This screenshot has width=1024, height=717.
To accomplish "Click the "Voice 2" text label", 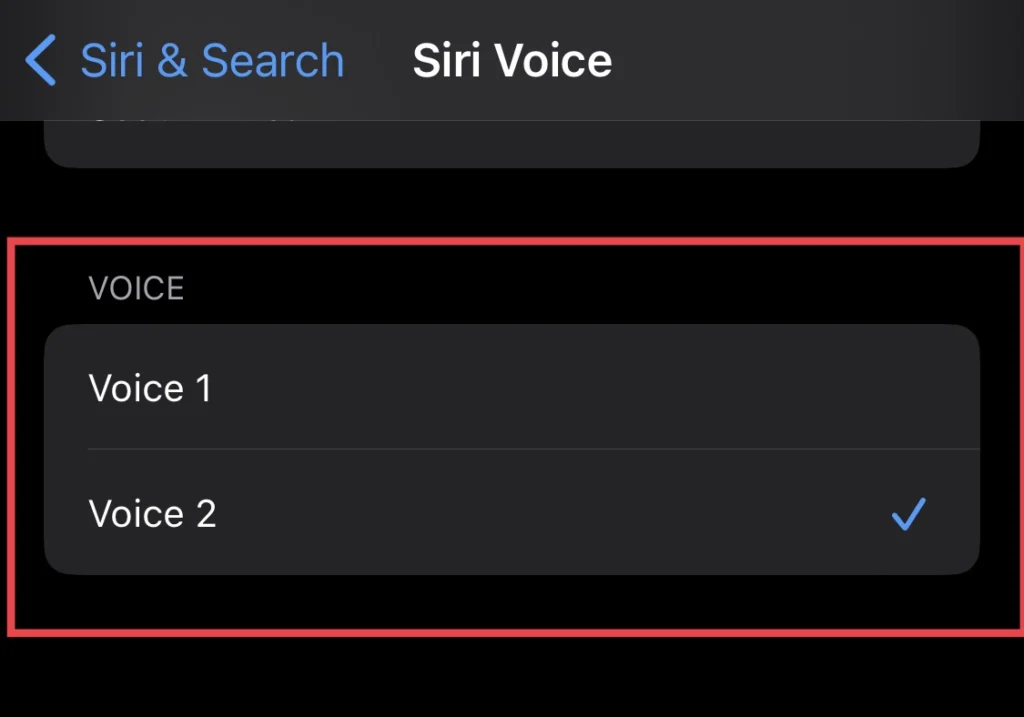I will [152, 513].
